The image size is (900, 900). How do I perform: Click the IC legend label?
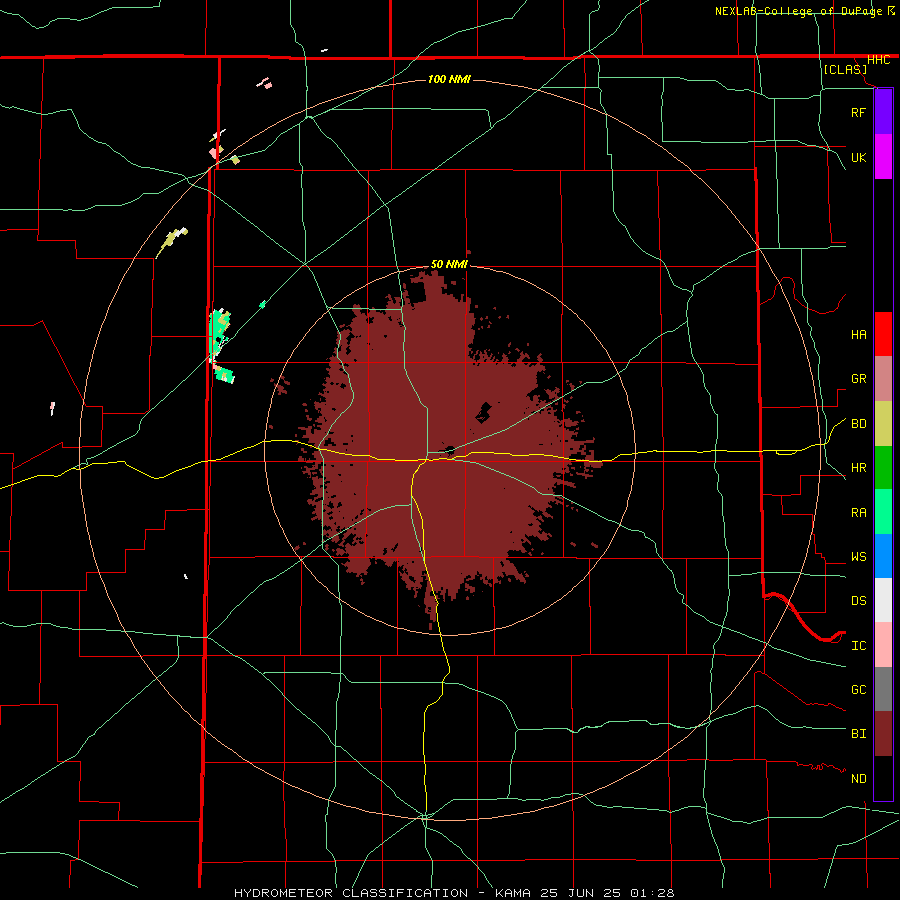(858, 646)
